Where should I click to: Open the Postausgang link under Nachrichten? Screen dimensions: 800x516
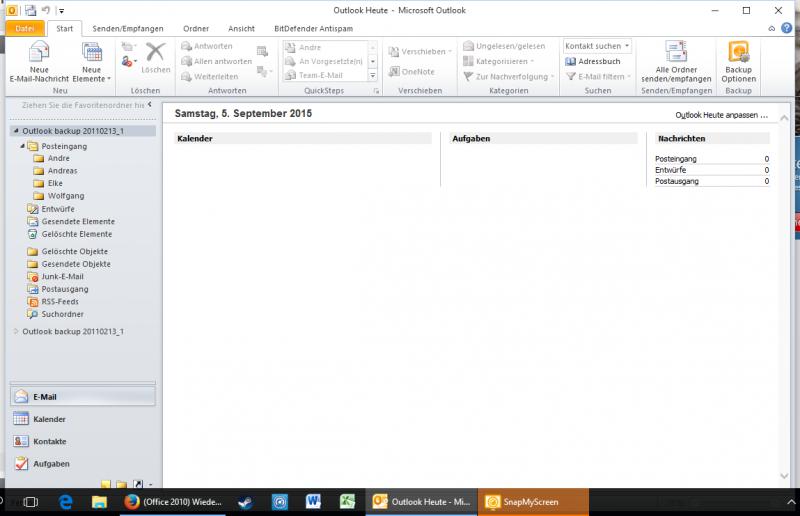[x=677, y=181]
